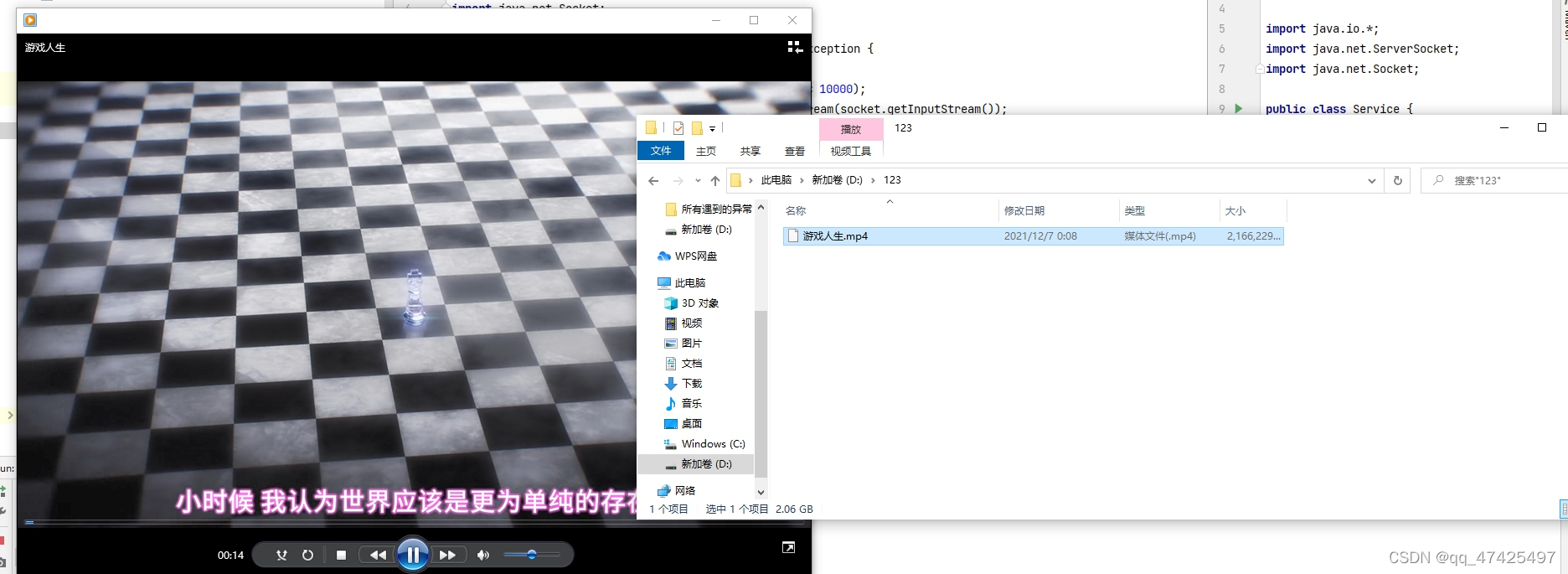Expand the chevron after 新加卷 (D:) in address bar

[873, 180]
